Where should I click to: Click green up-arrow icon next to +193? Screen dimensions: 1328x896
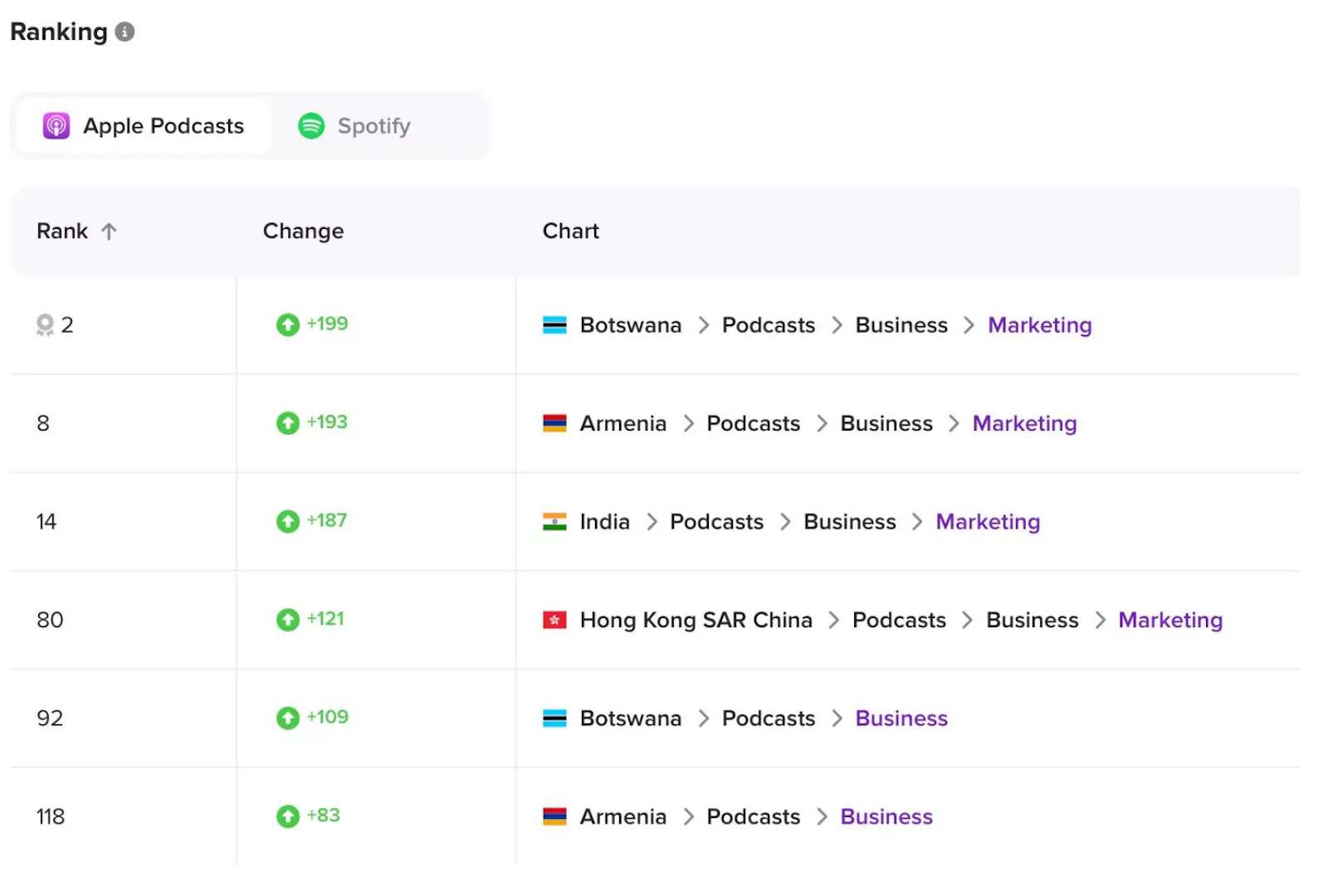(288, 423)
